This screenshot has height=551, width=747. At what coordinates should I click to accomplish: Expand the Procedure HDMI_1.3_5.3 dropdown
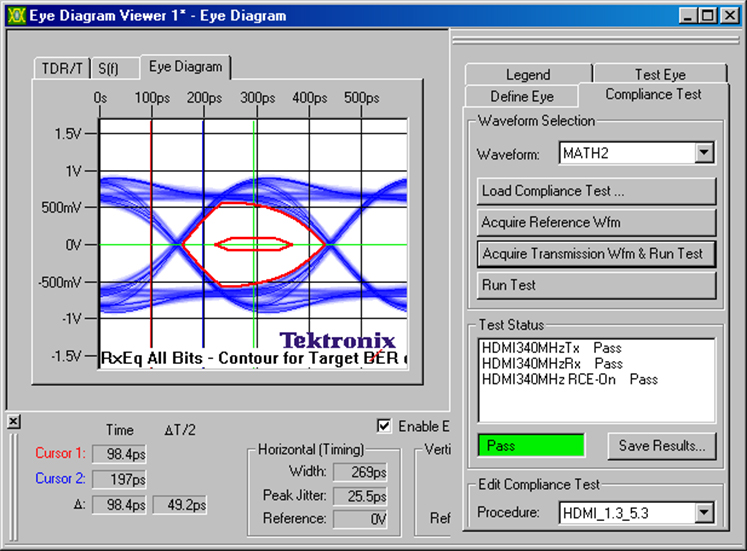point(704,513)
